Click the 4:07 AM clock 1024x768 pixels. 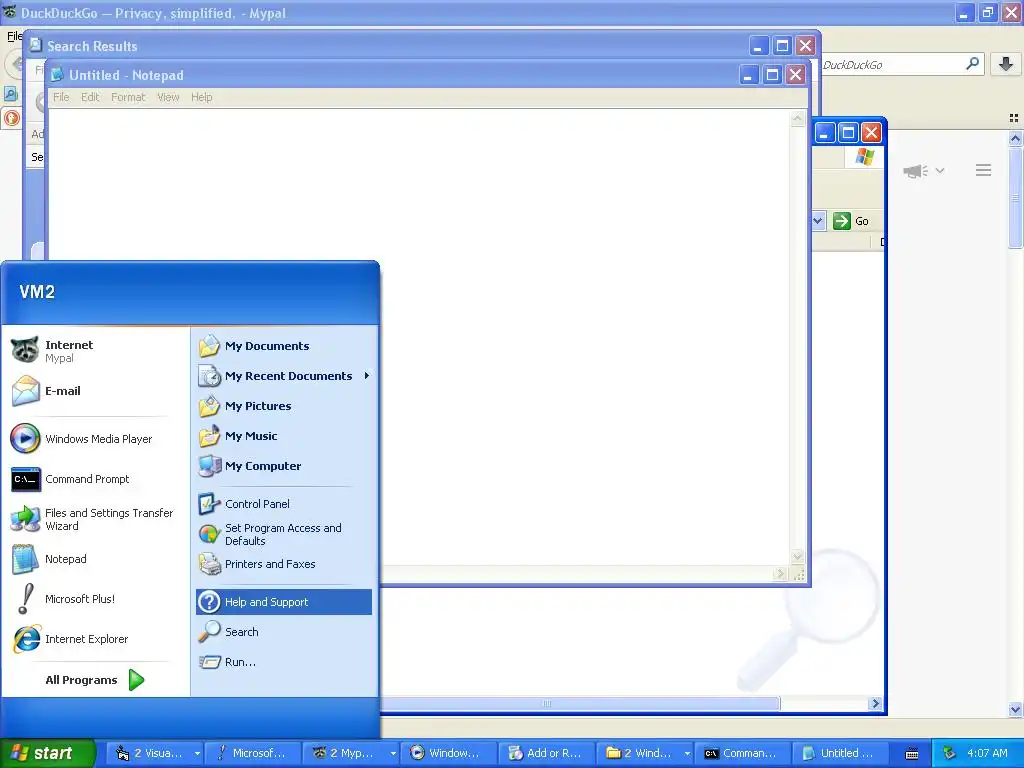(987, 753)
